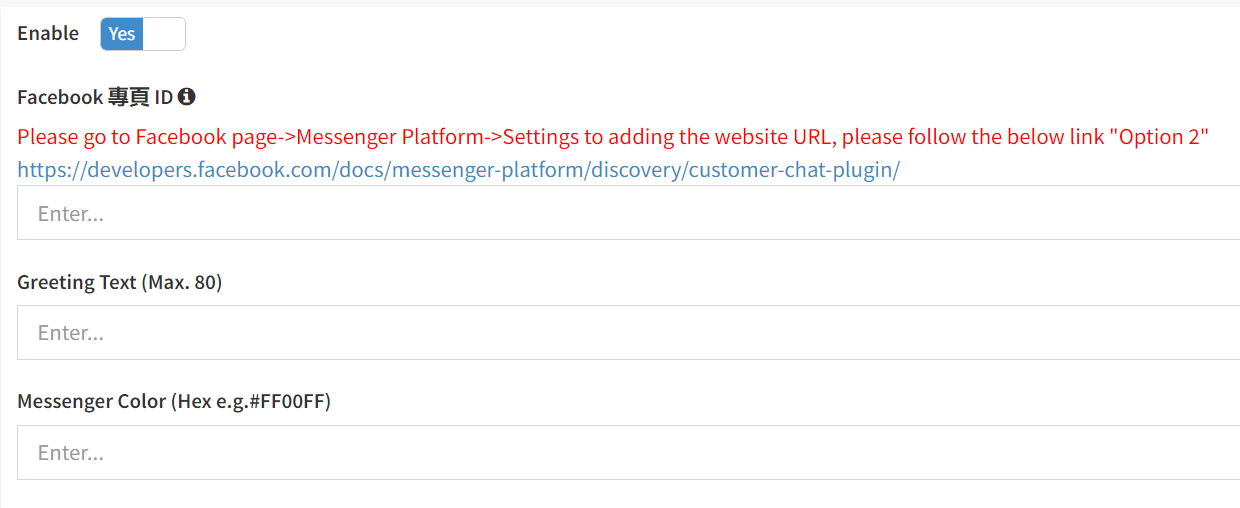Click "Messenger Platform" in the red instruction
1240x508 pixels.
[390, 137]
